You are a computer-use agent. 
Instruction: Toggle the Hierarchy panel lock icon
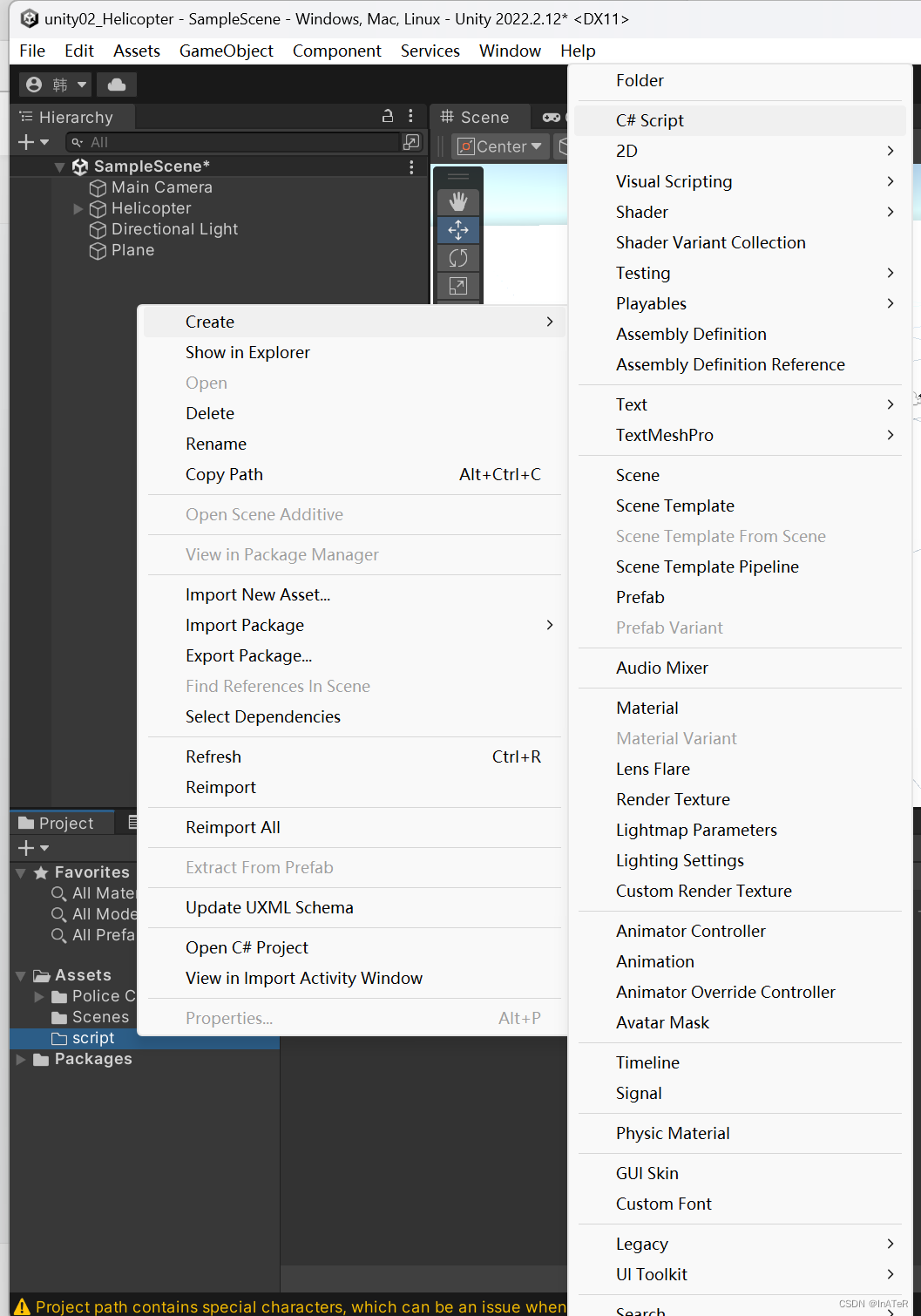(388, 116)
